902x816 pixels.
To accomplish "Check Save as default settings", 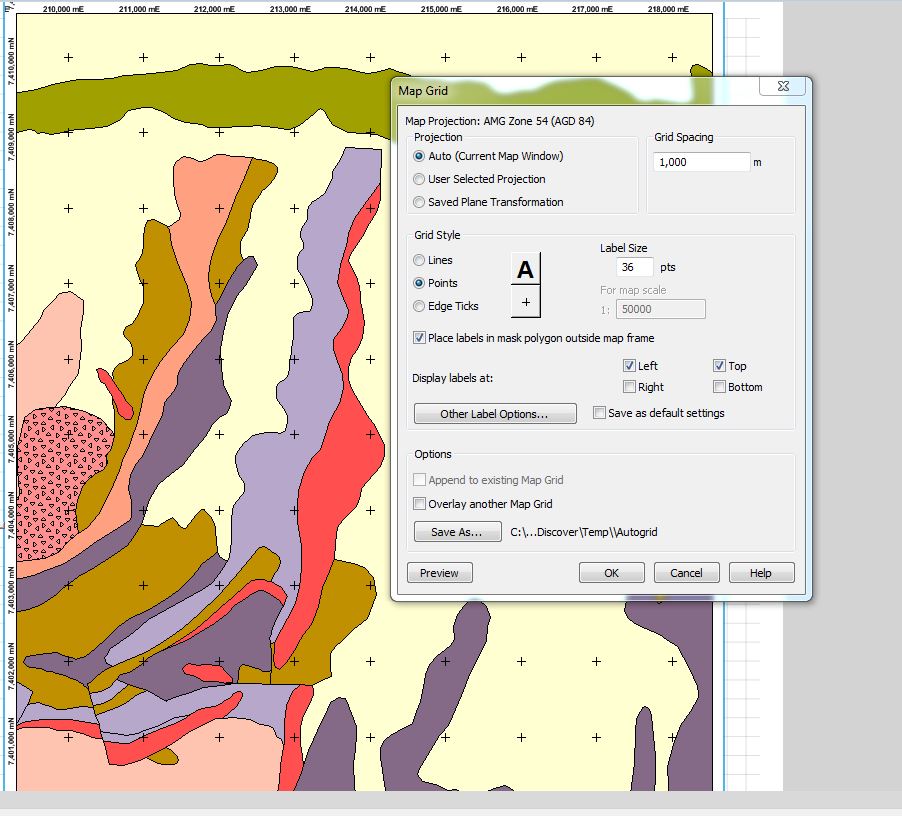I will (599, 413).
